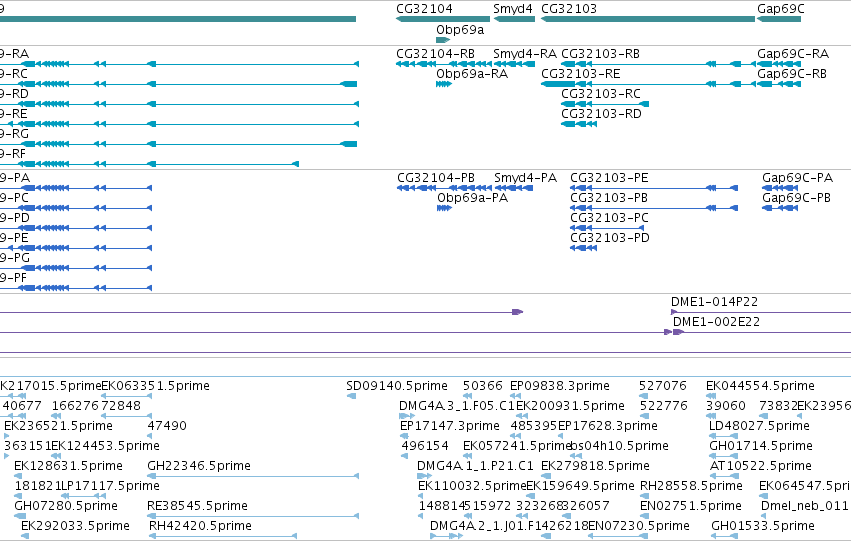This screenshot has width=851, height=541.
Task: Select protein Obp69a-PA label
Action: pyautogui.click(x=473, y=198)
